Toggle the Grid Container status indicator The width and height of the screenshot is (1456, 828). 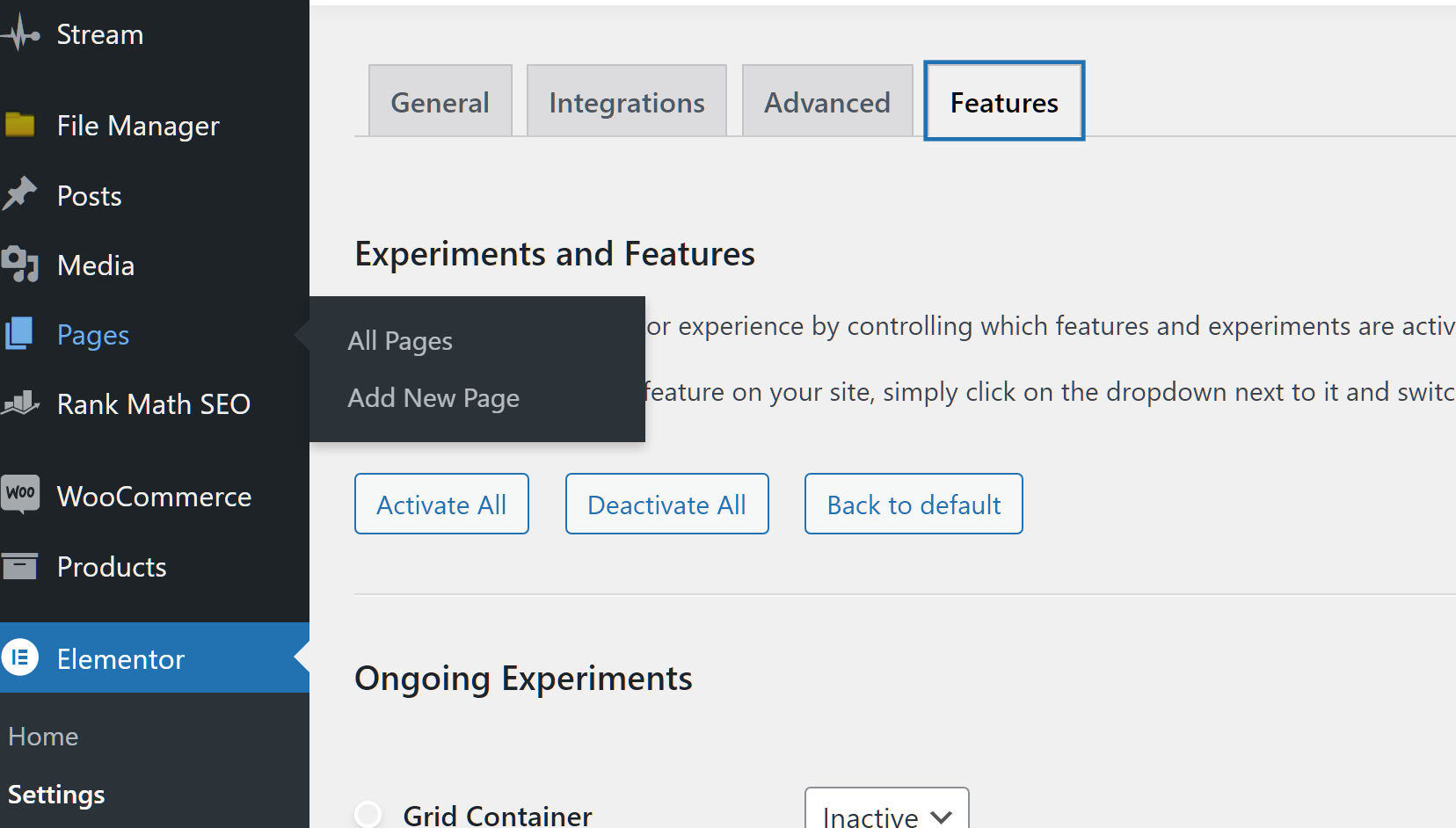tap(368, 814)
